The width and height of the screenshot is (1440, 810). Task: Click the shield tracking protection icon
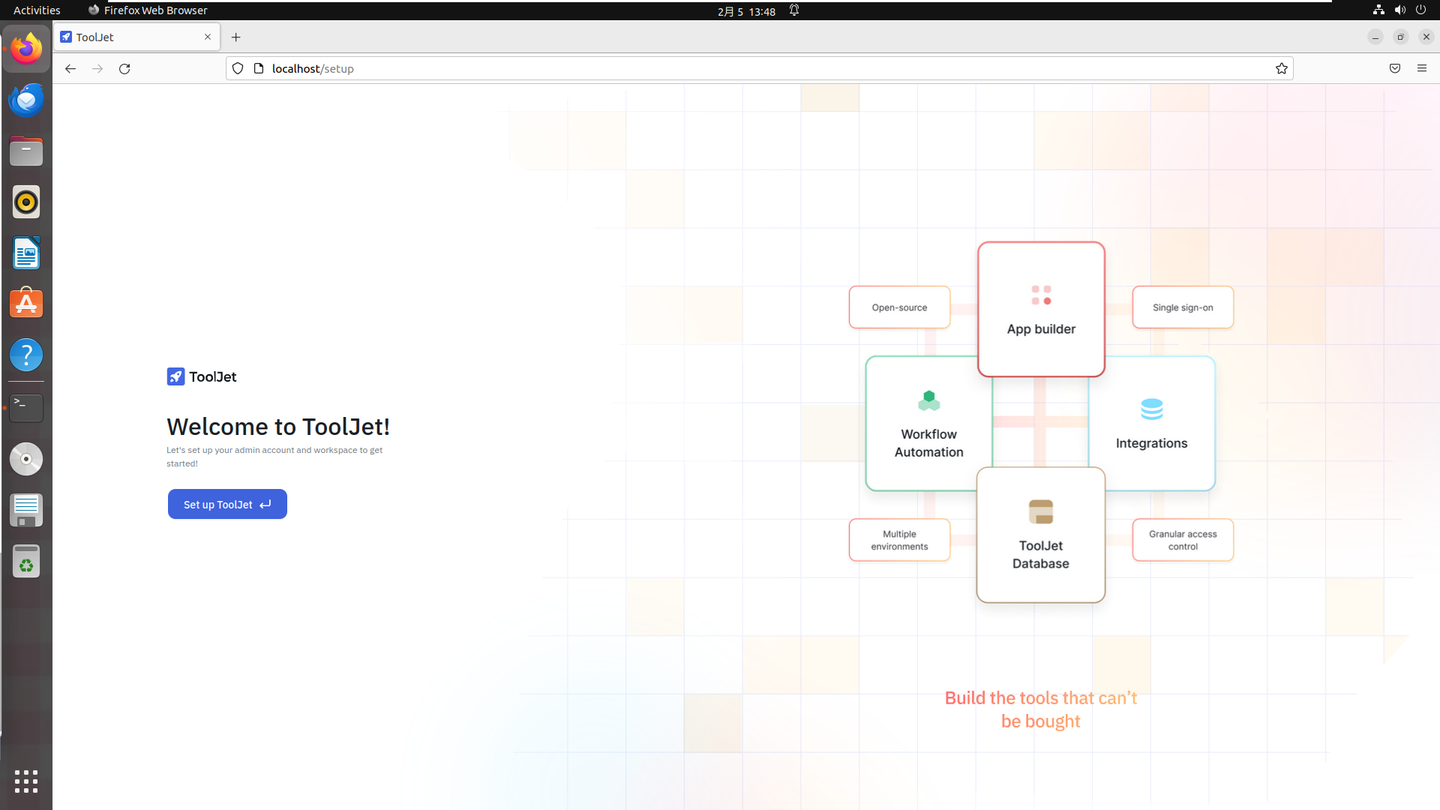(x=237, y=68)
